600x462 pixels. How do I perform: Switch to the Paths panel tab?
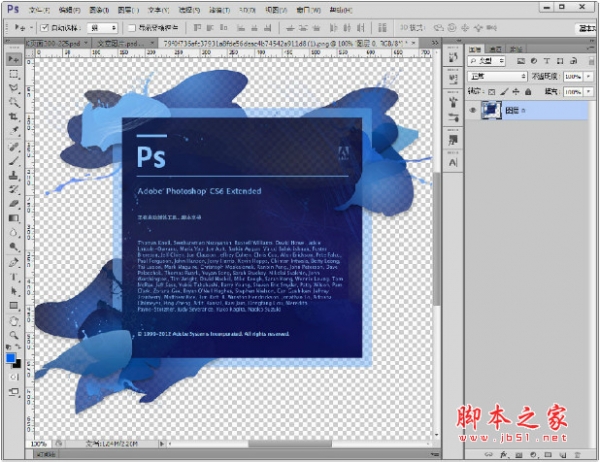click(x=516, y=49)
